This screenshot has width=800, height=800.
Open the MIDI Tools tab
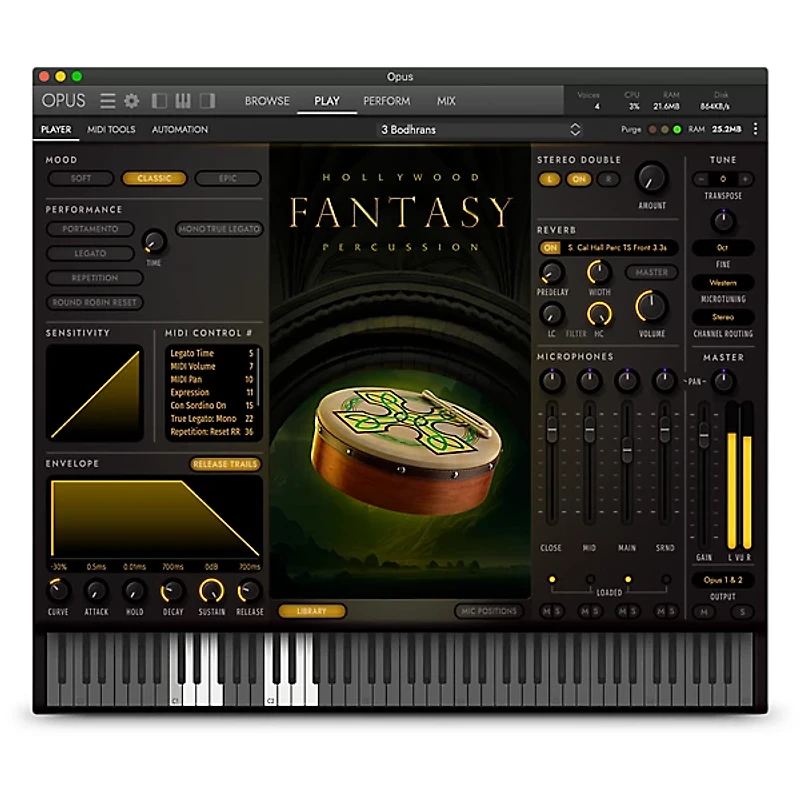pyautogui.click(x=111, y=130)
